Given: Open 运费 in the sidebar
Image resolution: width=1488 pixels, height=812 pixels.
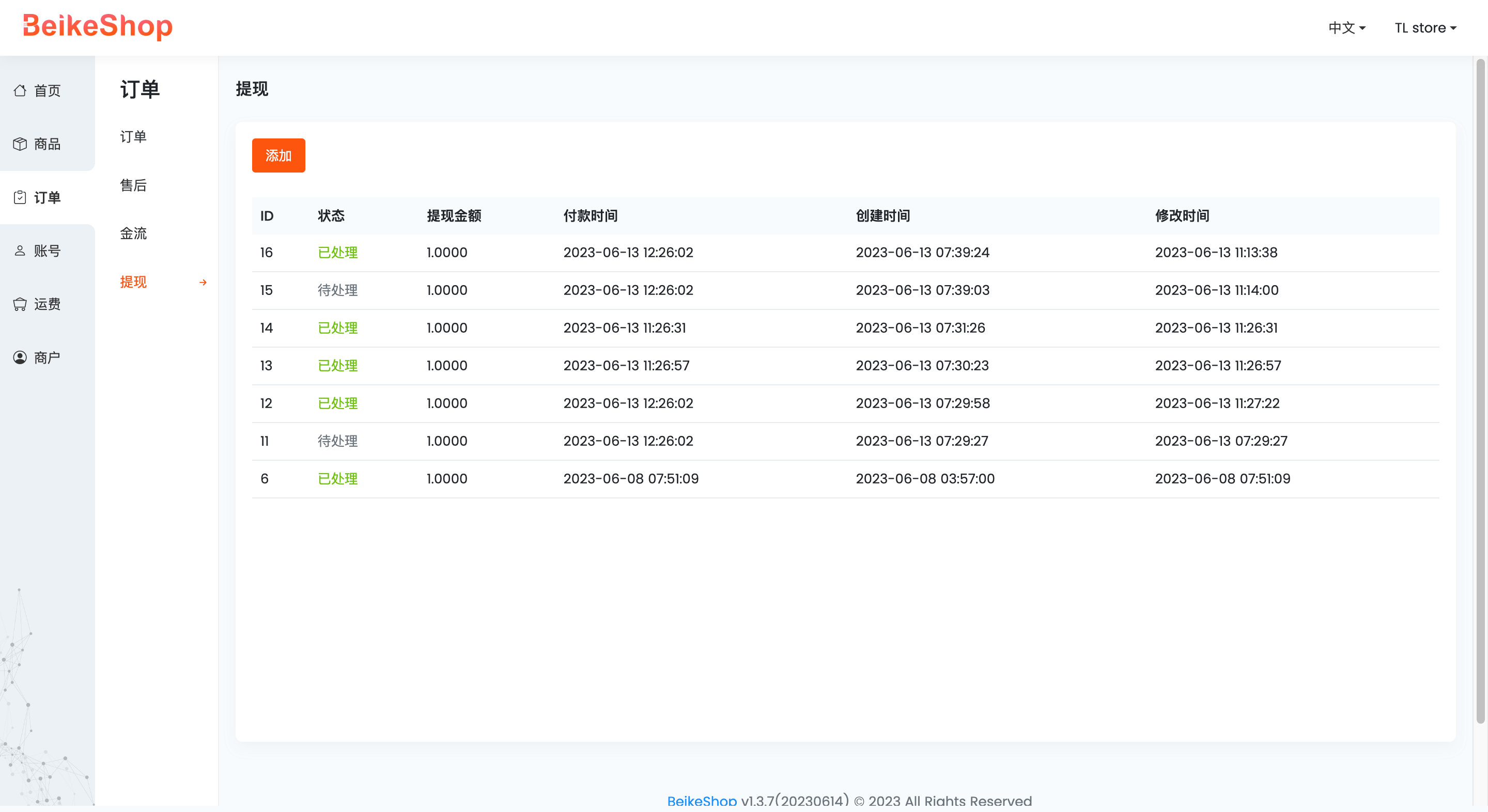Looking at the screenshot, I should tap(48, 304).
